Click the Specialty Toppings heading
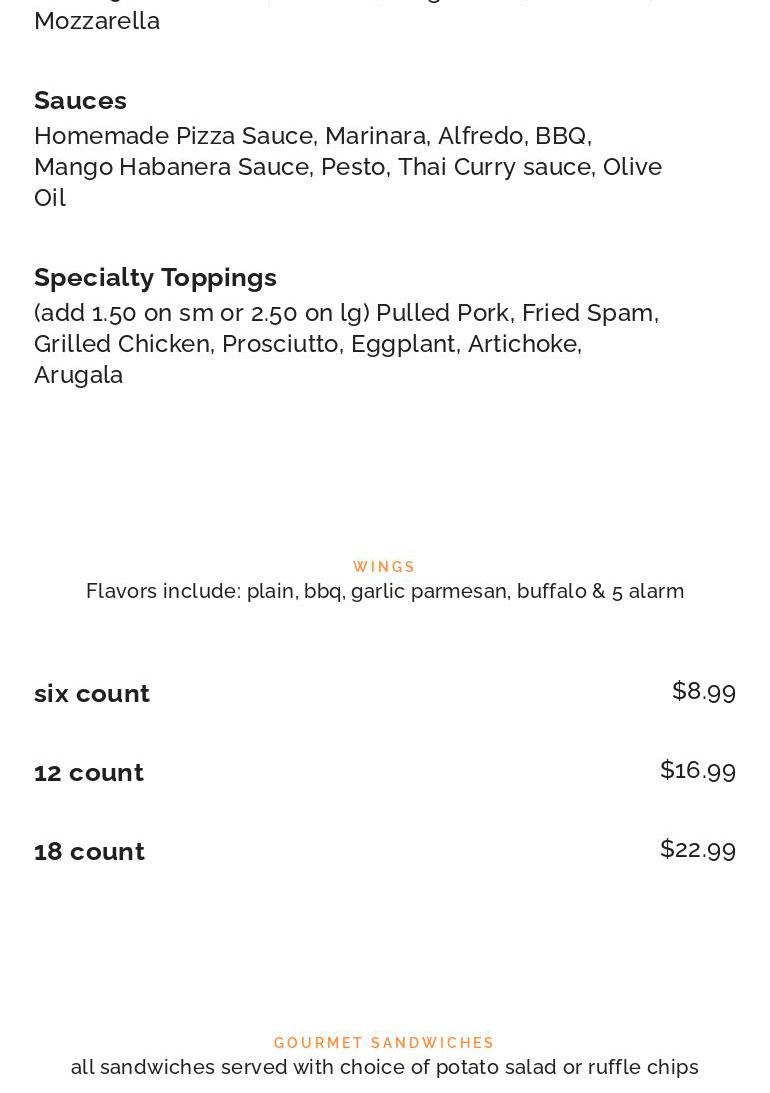This screenshot has height=1093, width=770. (155, 277)
